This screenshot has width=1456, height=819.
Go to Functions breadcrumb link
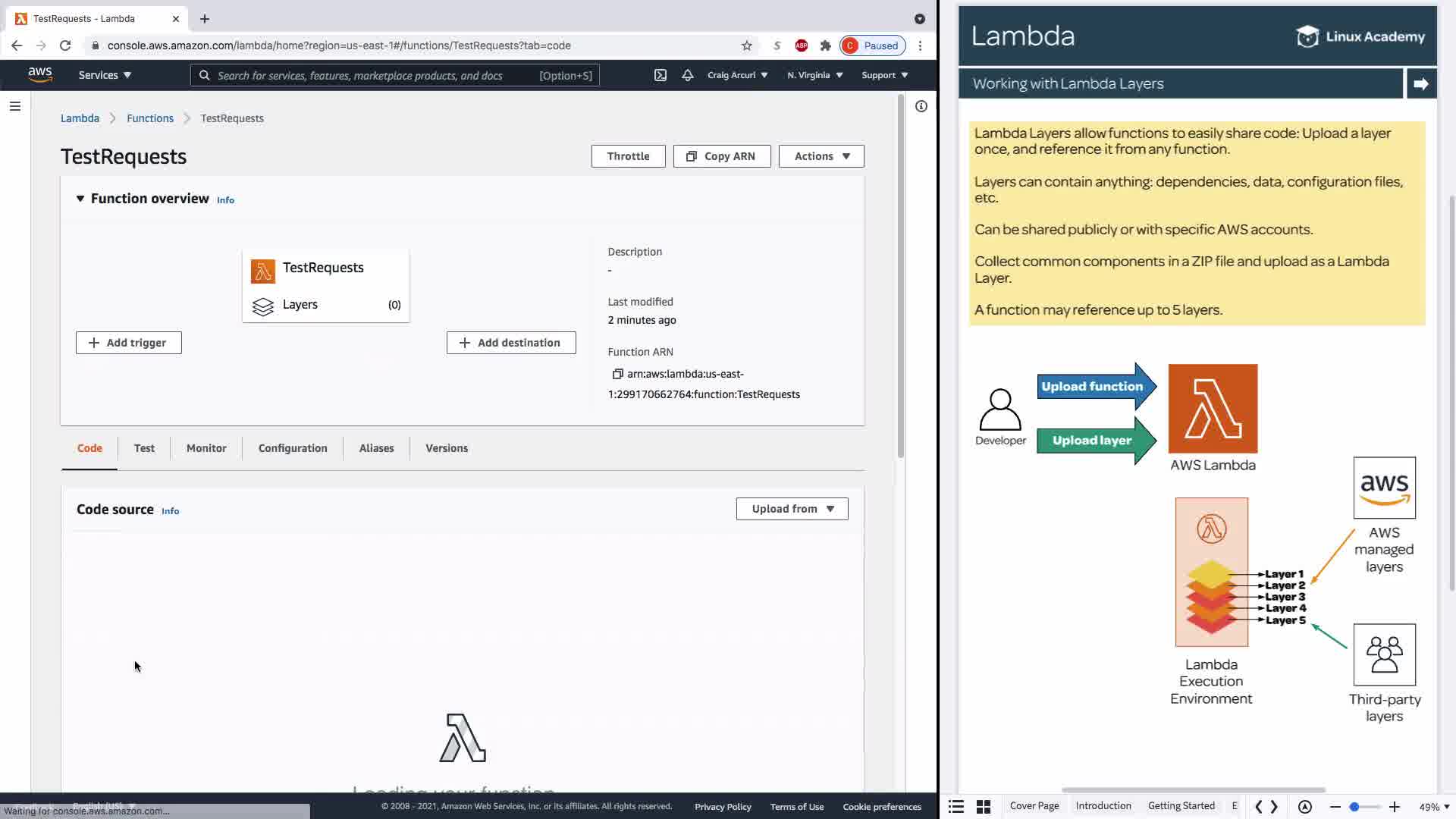coord(150,118)
